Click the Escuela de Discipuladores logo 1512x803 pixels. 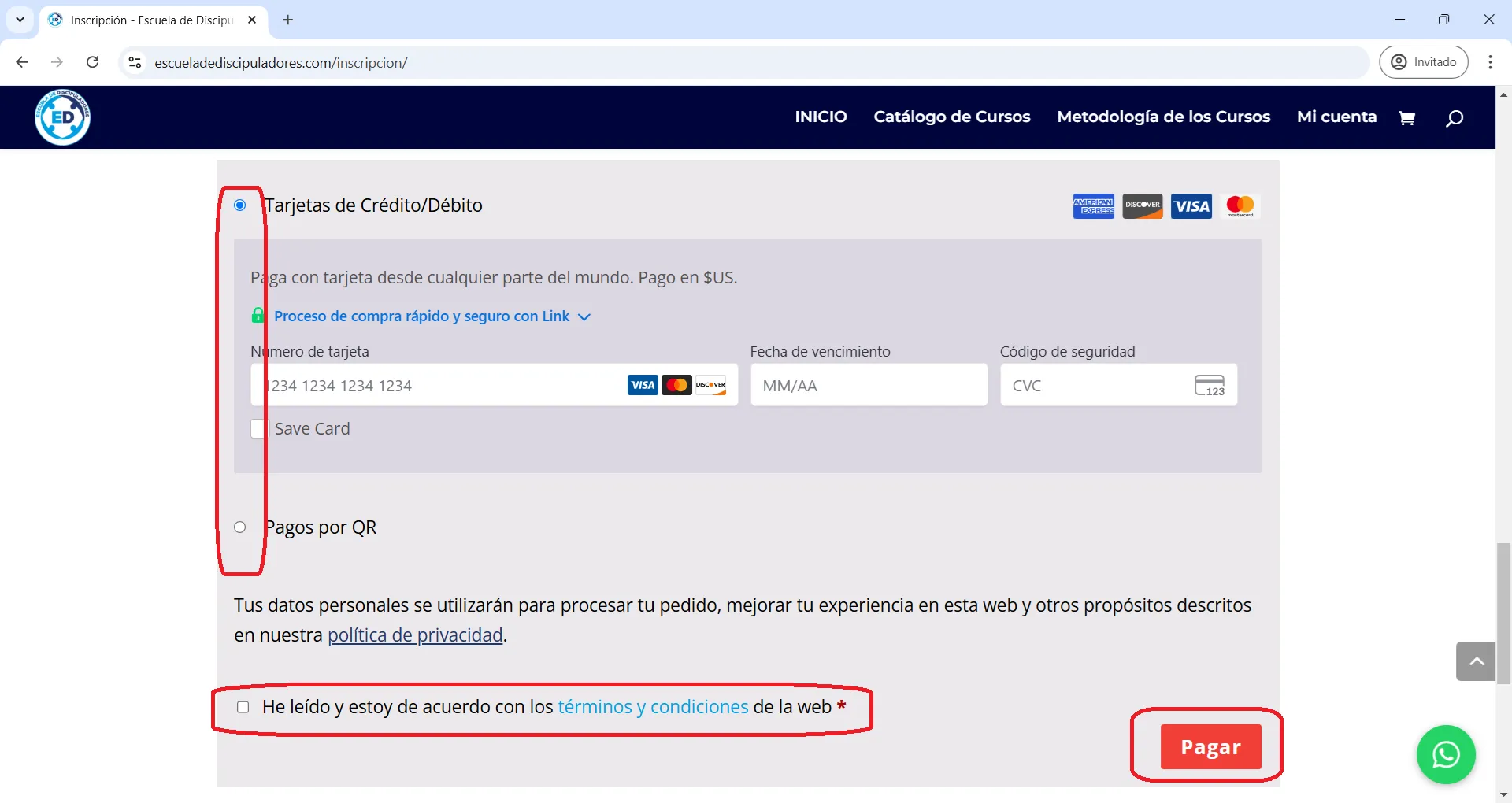[62, 117]
